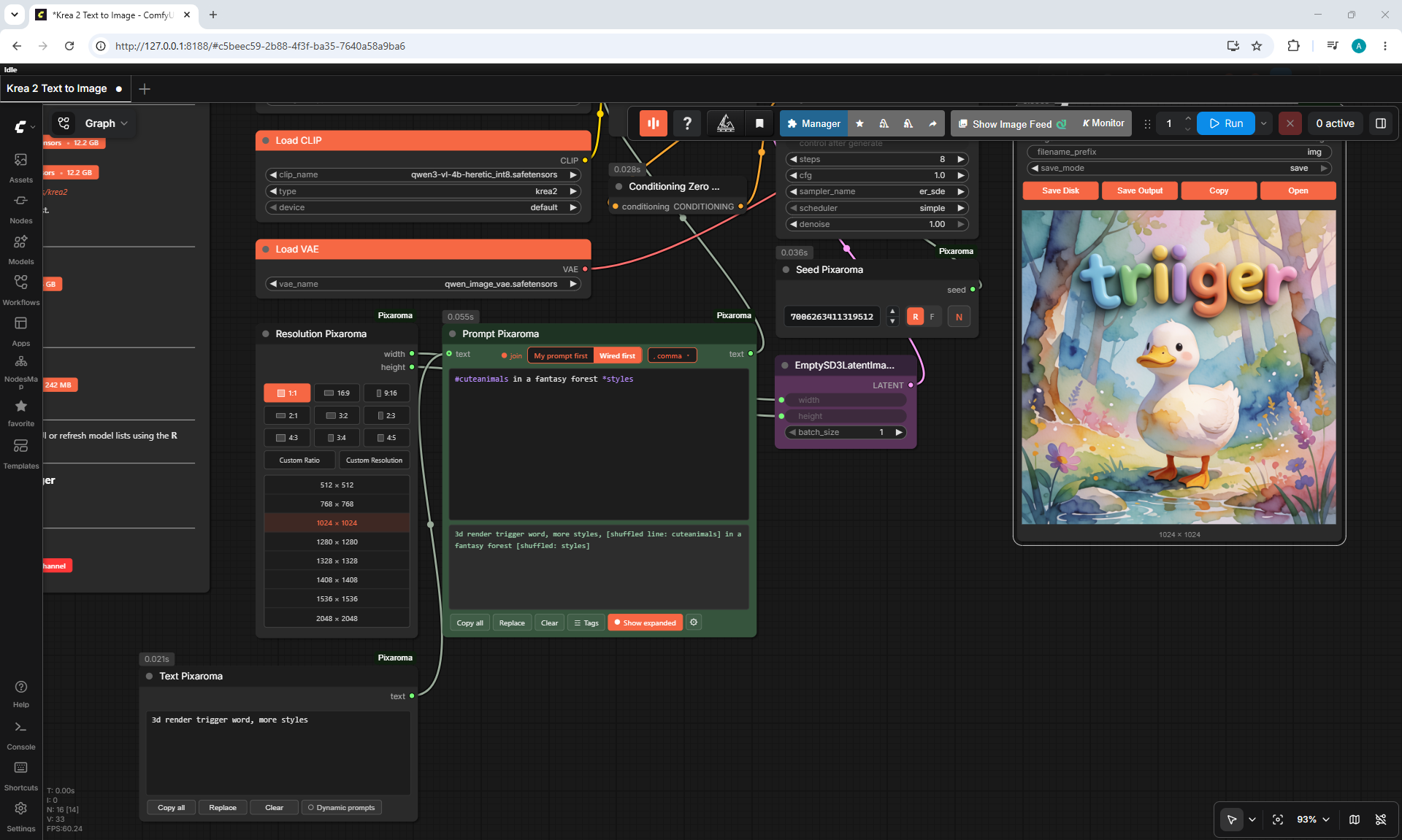This screenshot has width=1402, height=840.
Task: Open the Nodes library panel
Action: pos(20,208)
